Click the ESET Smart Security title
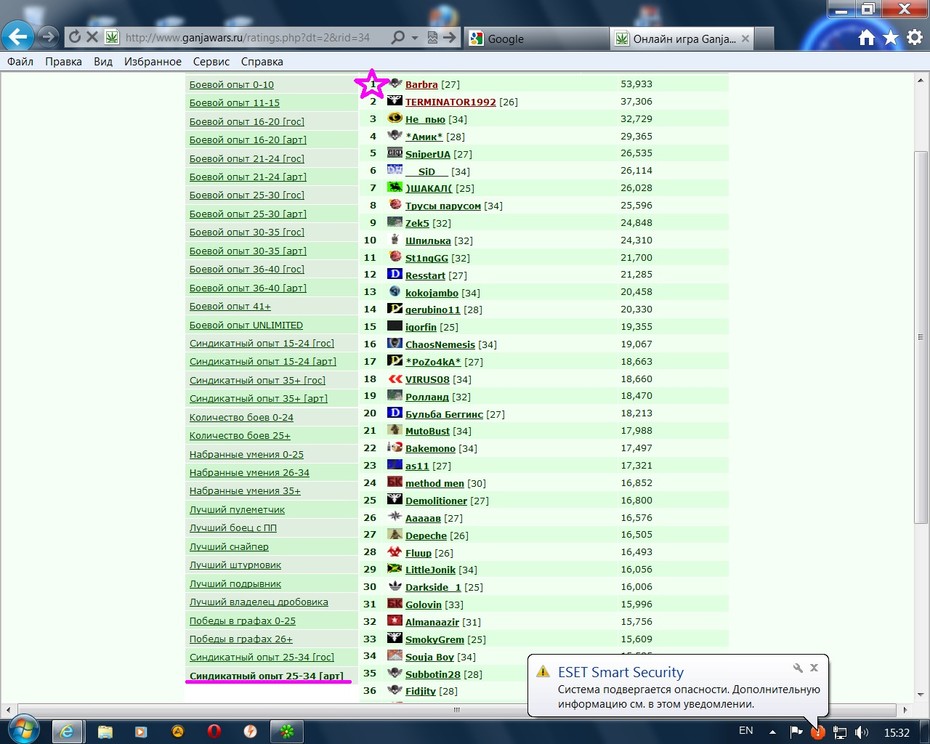Screen dimensions: 930x744 click(x=620, y=672)
